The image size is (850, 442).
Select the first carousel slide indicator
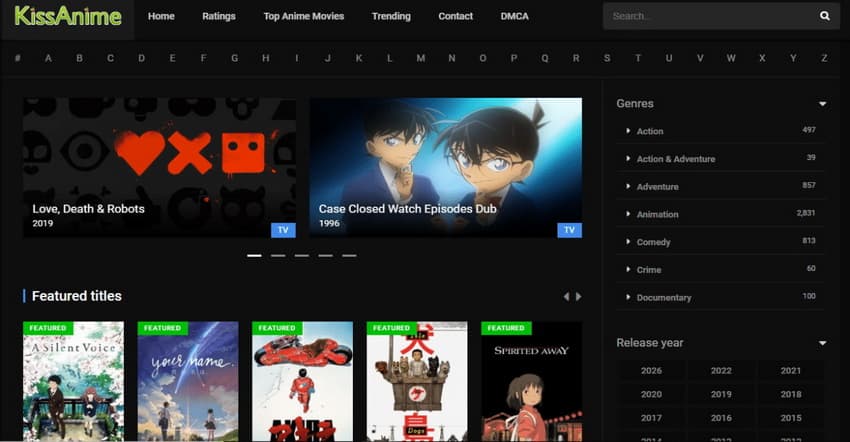coord(254,256)
